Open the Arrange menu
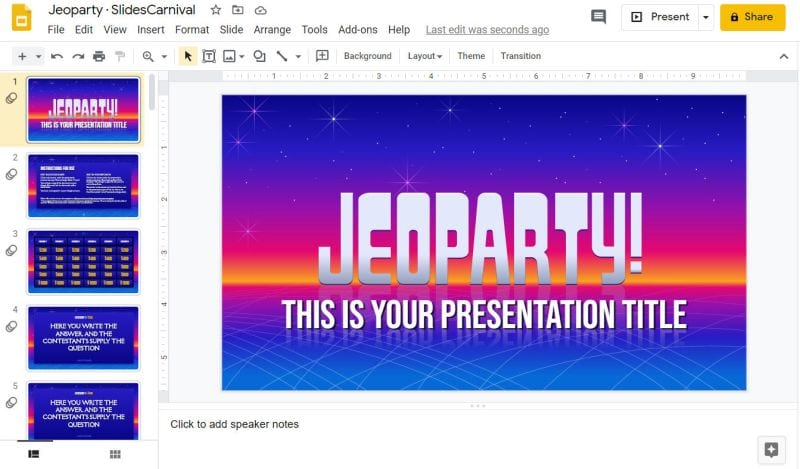The width and height of the screenshot is (800, 469). pos(272,30)
